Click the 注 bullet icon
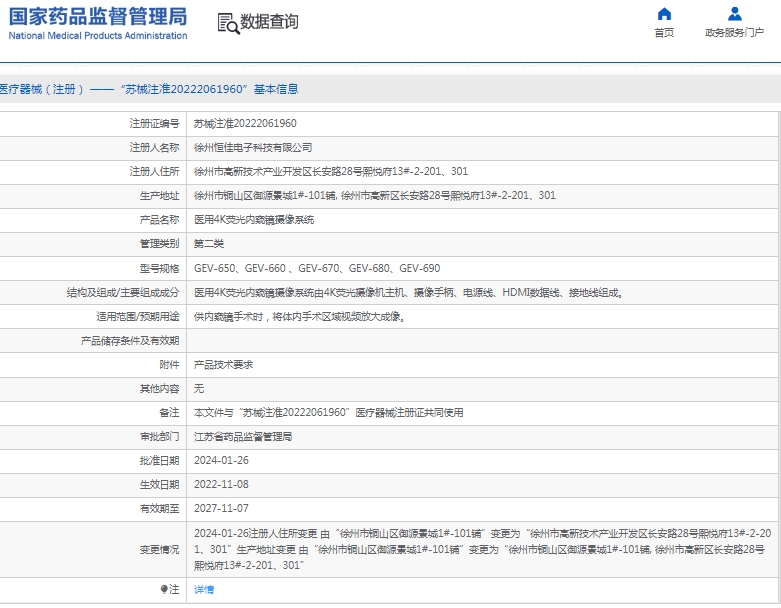 [x=164, y=589]
